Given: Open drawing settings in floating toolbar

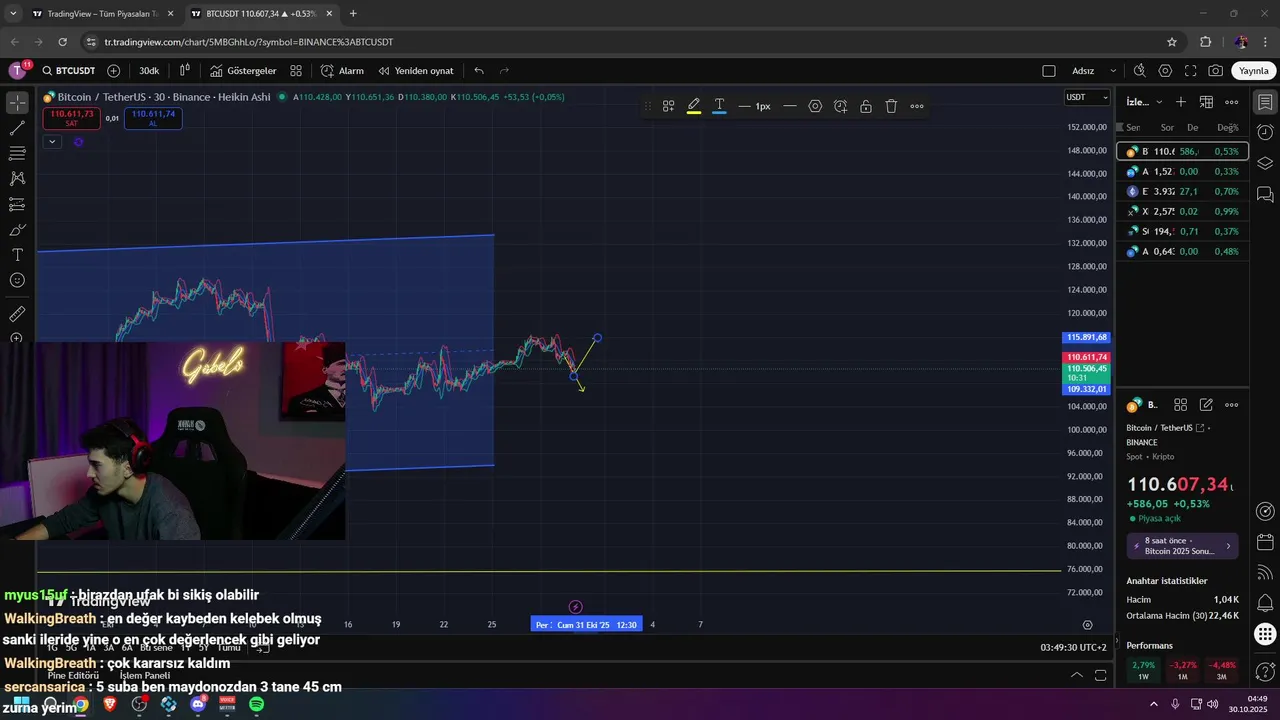Looking at the screenshot, I should pyautogui.click(x=815, y=106).
